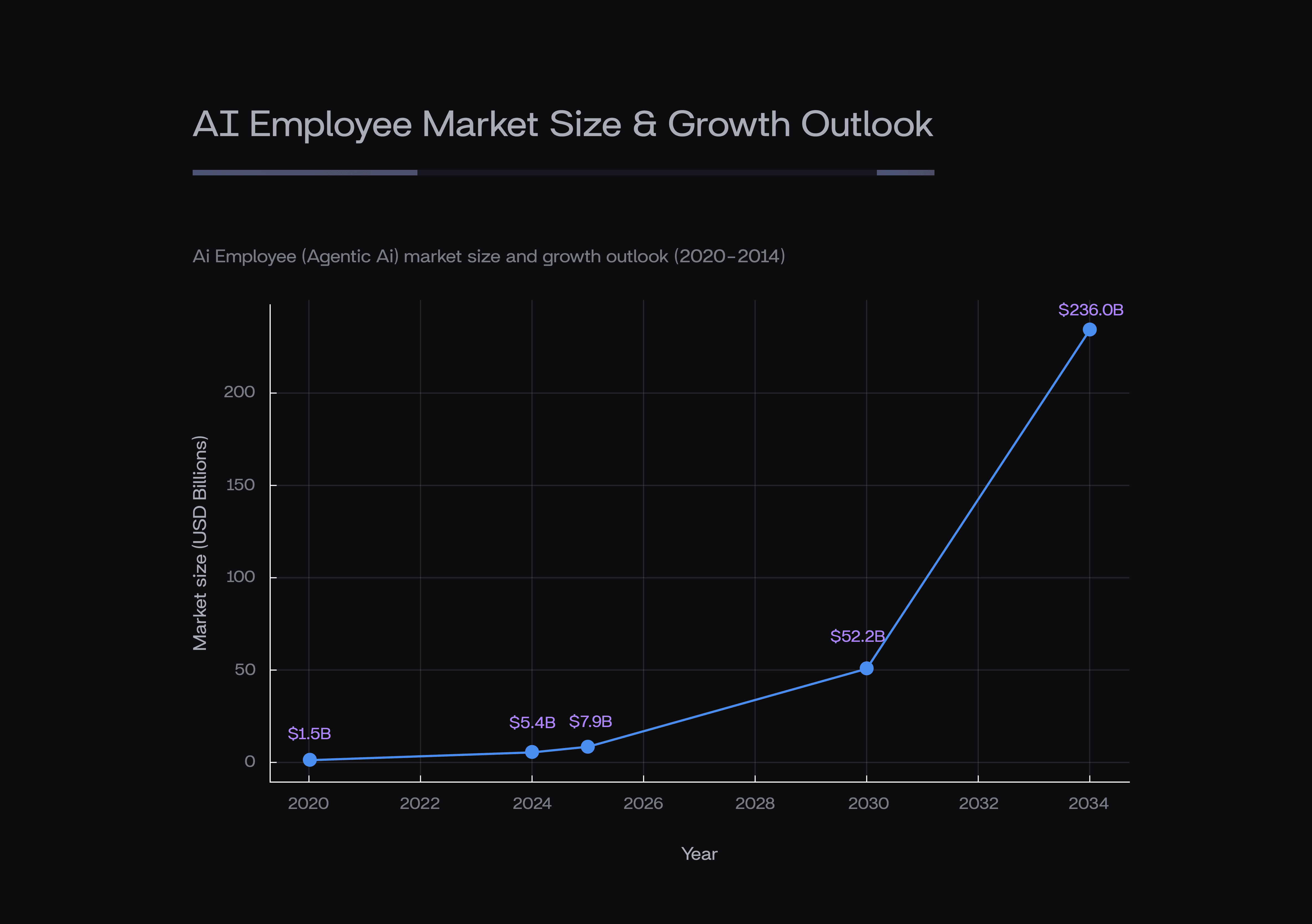Click the $7.9B data label
The width and height of the screenshot is (1312, 924).
coord(590,721)
